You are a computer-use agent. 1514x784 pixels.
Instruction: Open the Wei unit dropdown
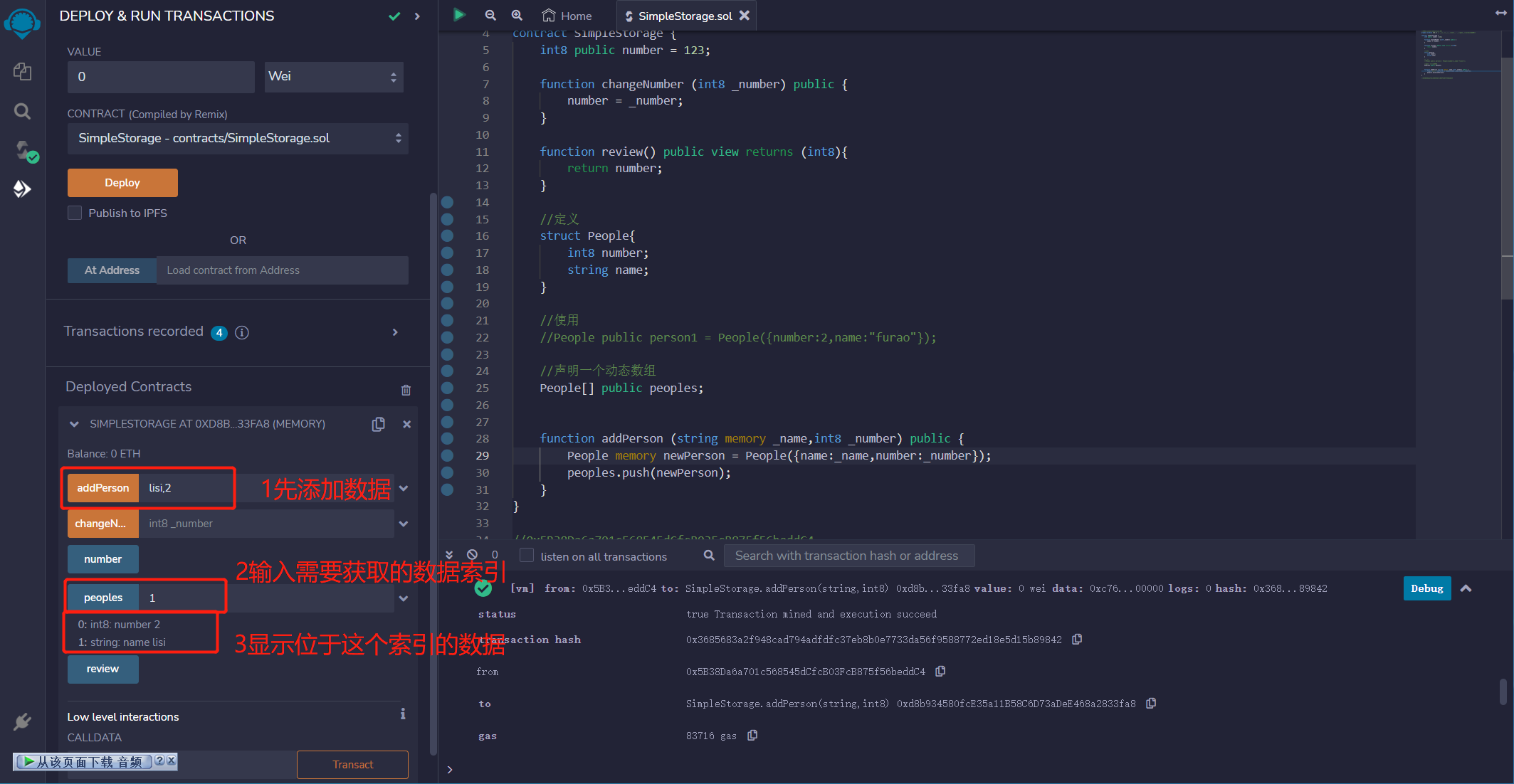coord(333,77)
